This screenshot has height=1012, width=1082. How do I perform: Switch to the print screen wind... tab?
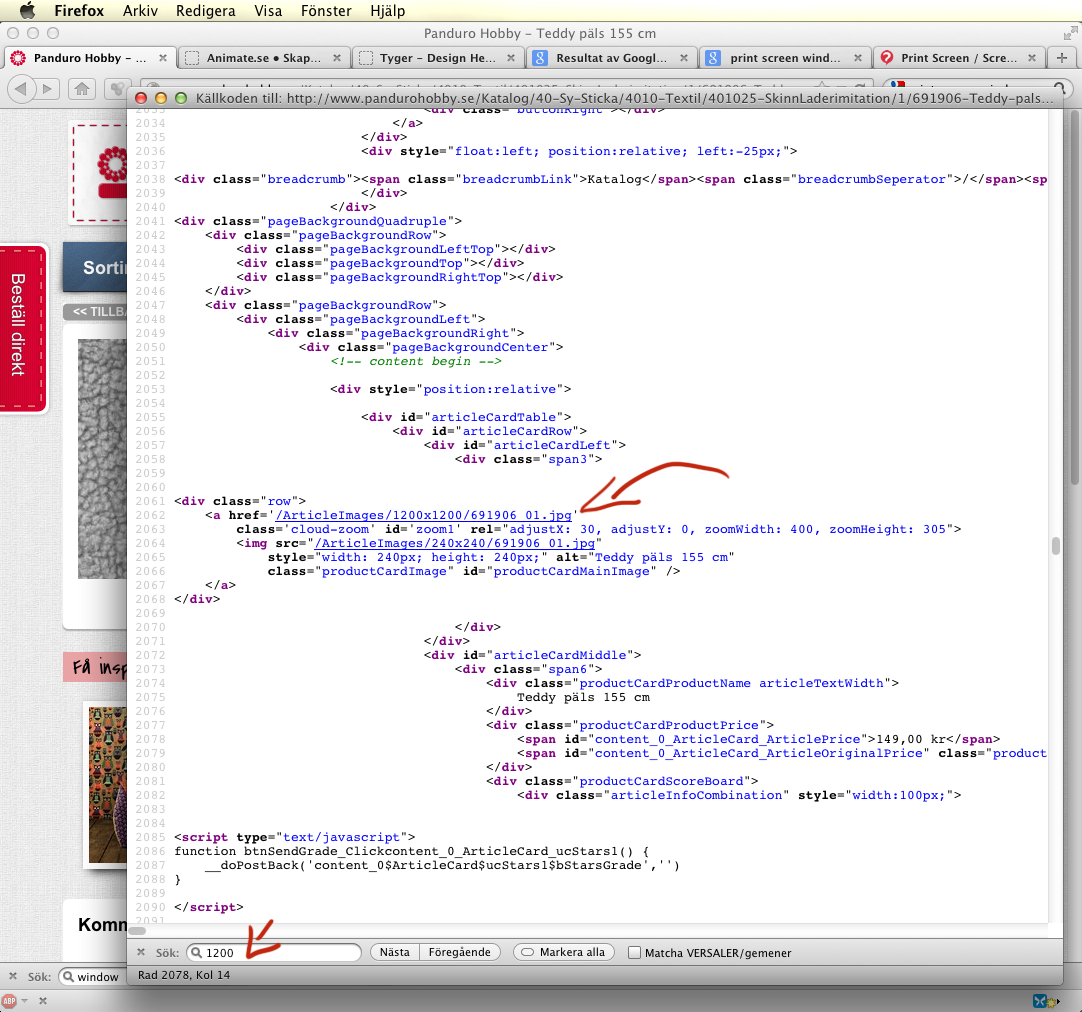[785, 58]
